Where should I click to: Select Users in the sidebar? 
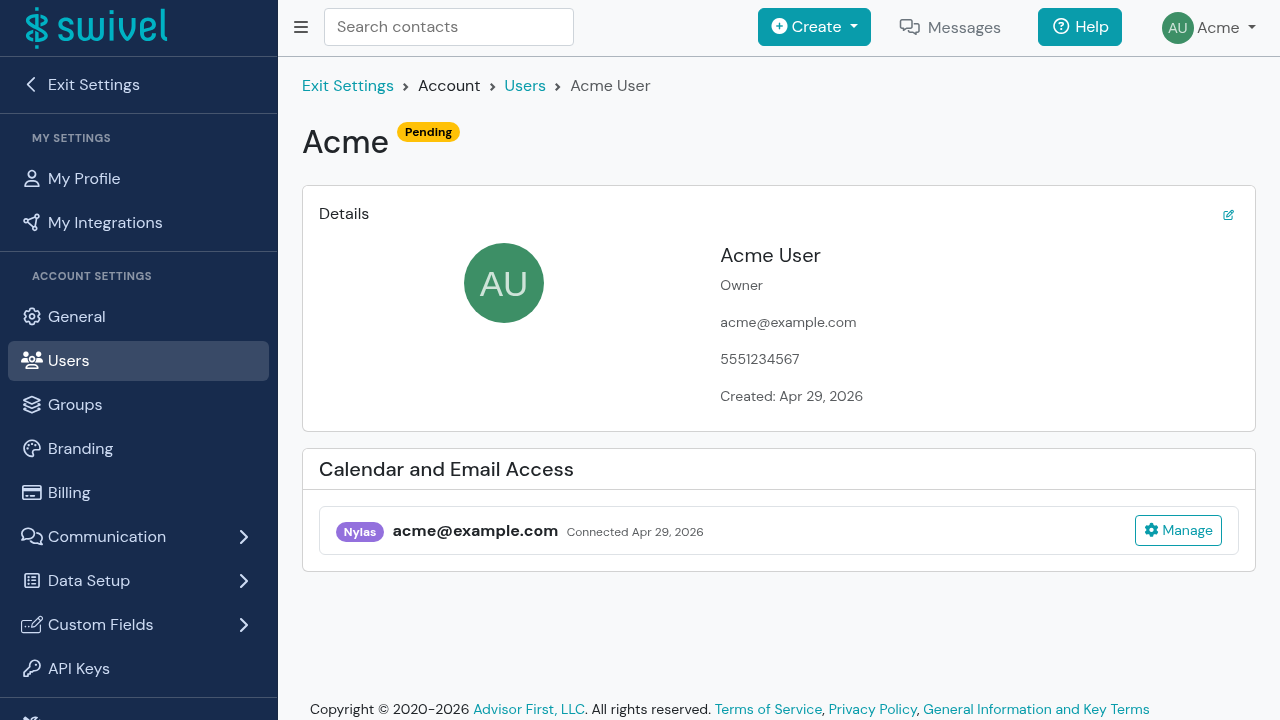138,361
